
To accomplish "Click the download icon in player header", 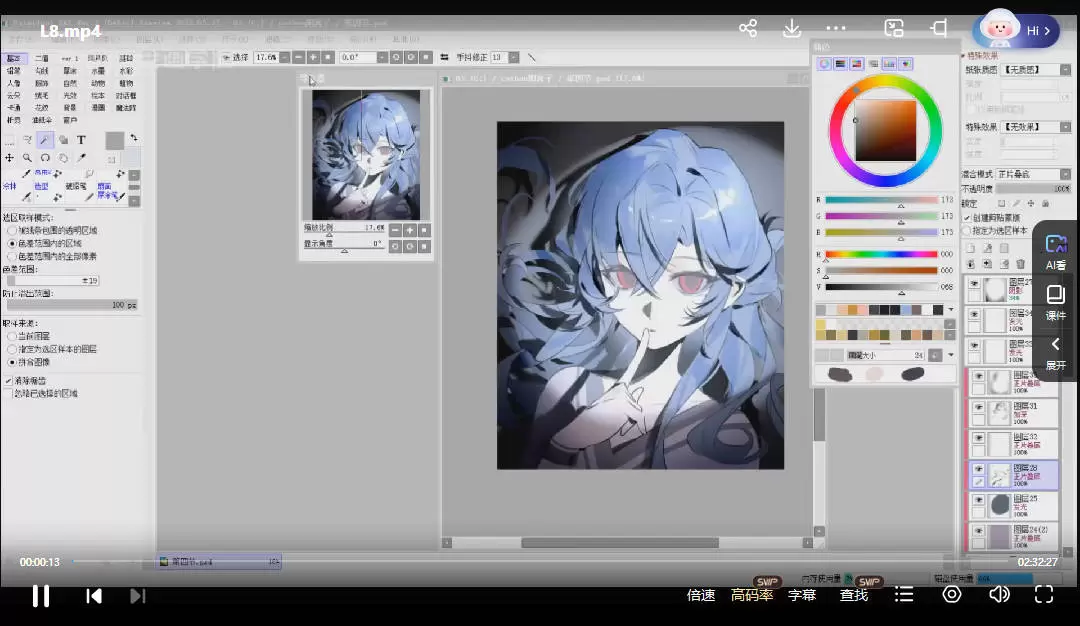I will (792, 28).
